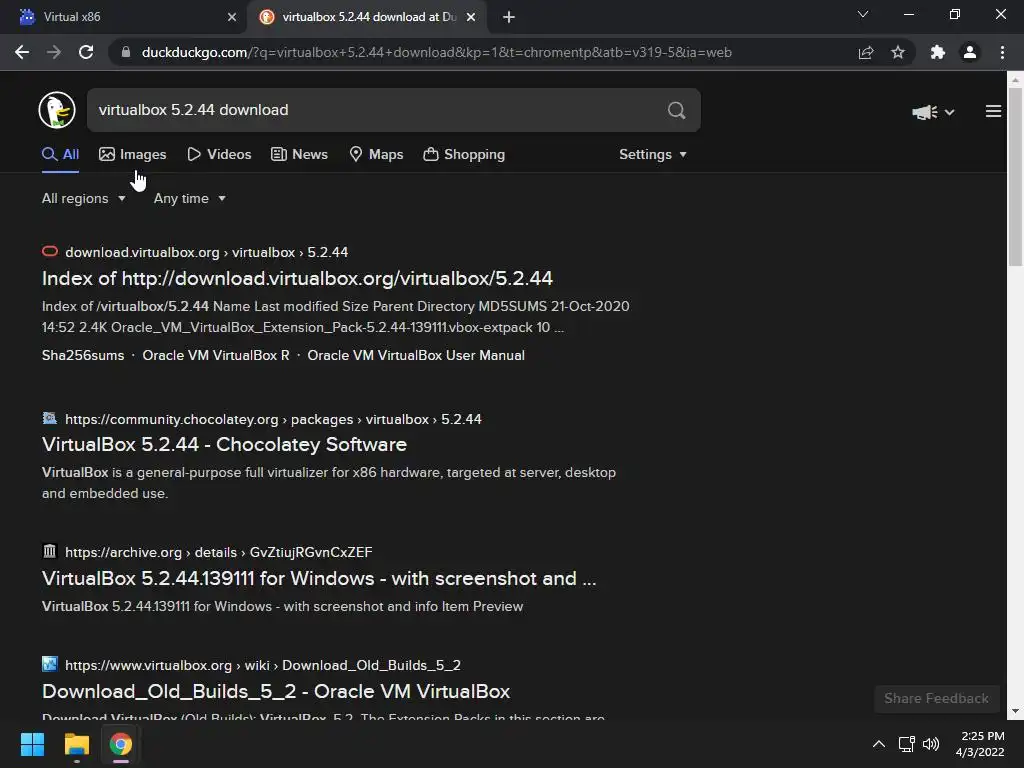Reload the DuckDuckGo page
Viewport: 1024px width, 768px height.
(x=86, y=52)
